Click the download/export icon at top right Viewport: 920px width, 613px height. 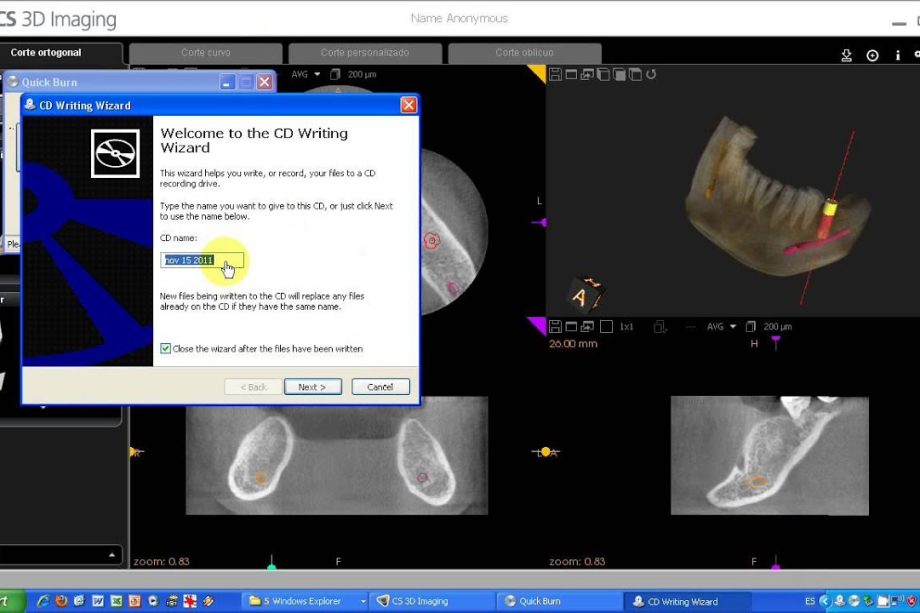click(846, 55)
